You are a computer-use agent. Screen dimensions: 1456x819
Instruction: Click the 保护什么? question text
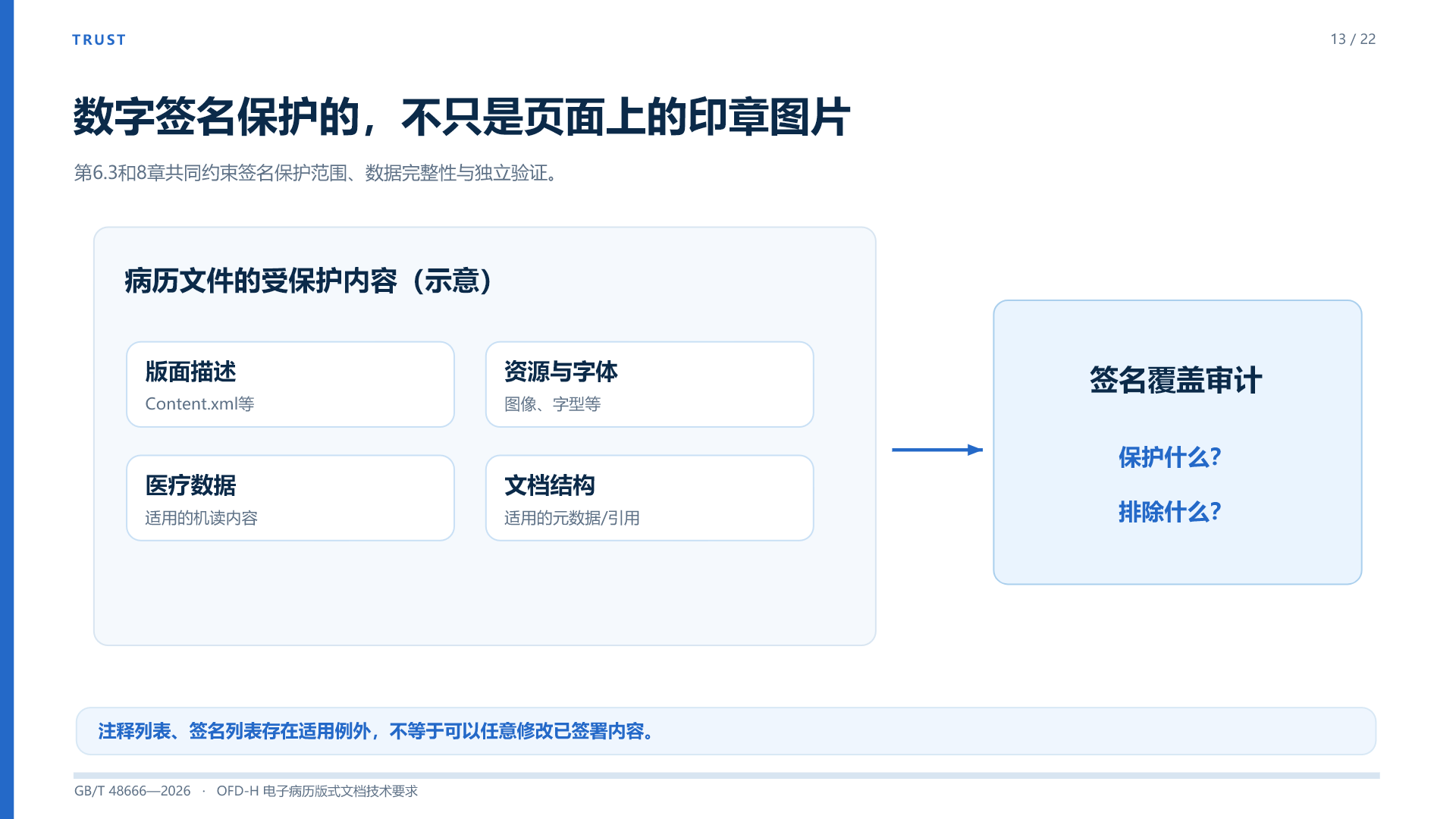1169,457
